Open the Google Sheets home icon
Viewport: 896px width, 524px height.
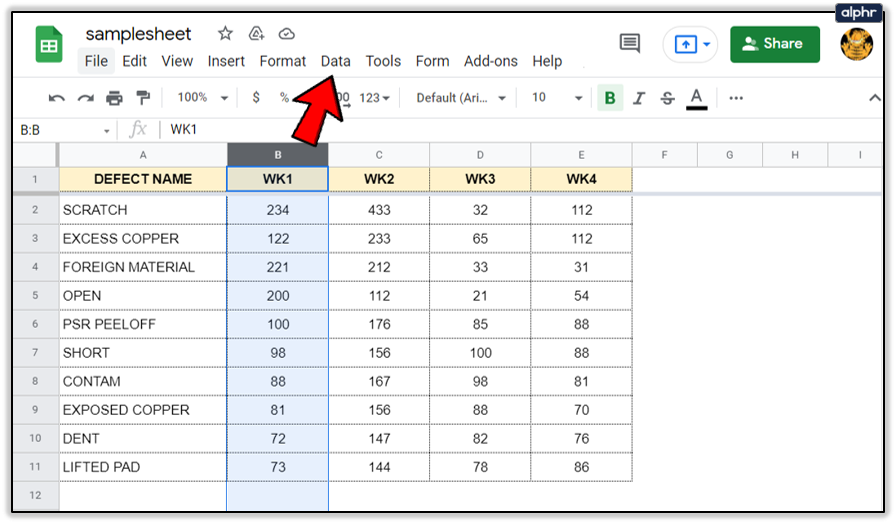coord(49,45)
